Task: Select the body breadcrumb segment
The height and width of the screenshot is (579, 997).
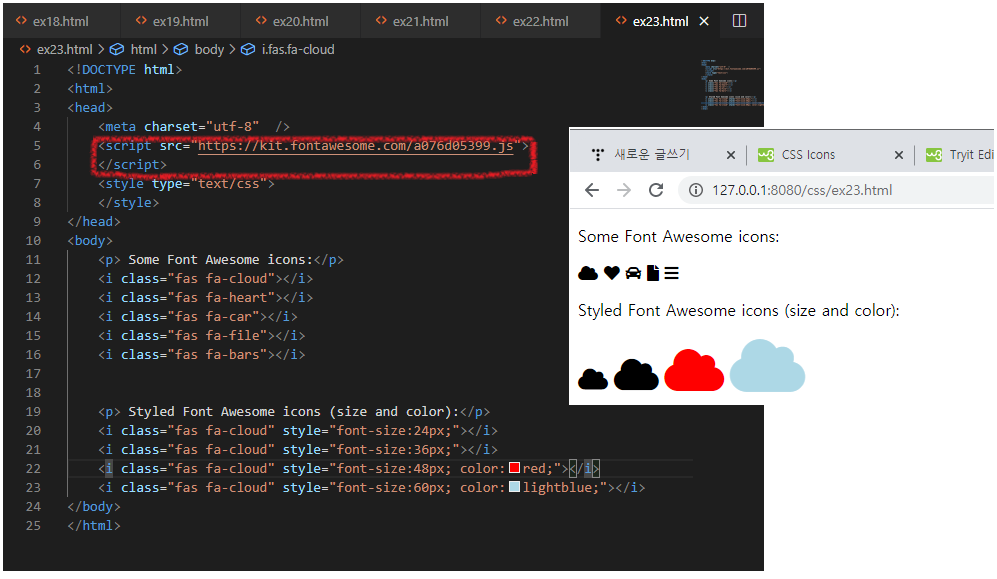Action: click(x=209, y=50)
